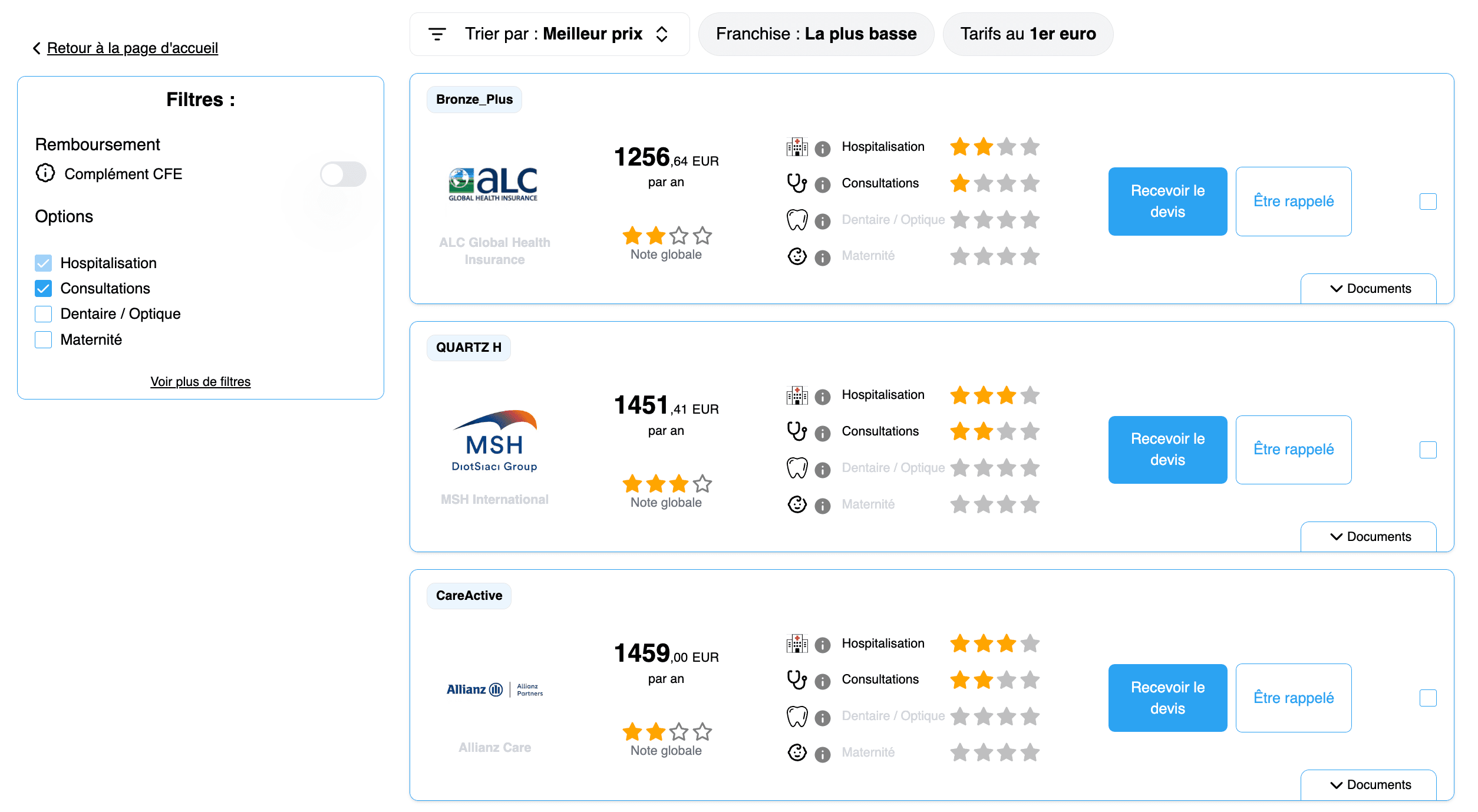Screen dimensions: 1478x812
Task: Click info icon beside ALC Dentaire / Optique
Action: point(822,221)
